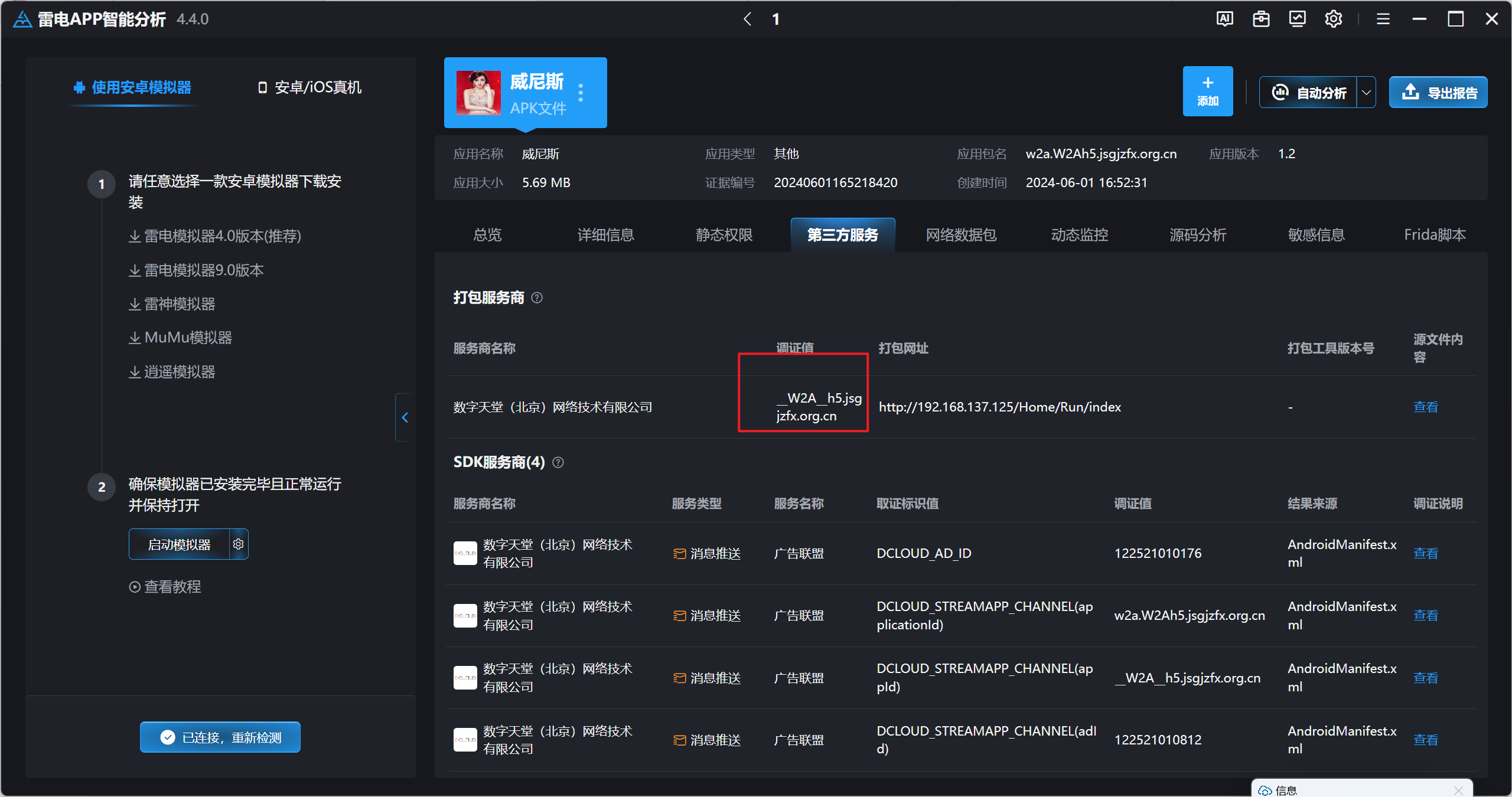Viewport: 1512px width, 797px height.
Task: Click the 威尼斯 app thumbnail image
Action: 478,93
